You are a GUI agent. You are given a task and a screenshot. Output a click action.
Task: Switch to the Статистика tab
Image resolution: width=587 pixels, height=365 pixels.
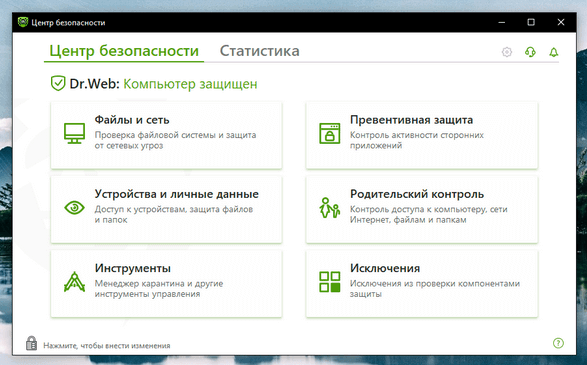coord(259,51)
